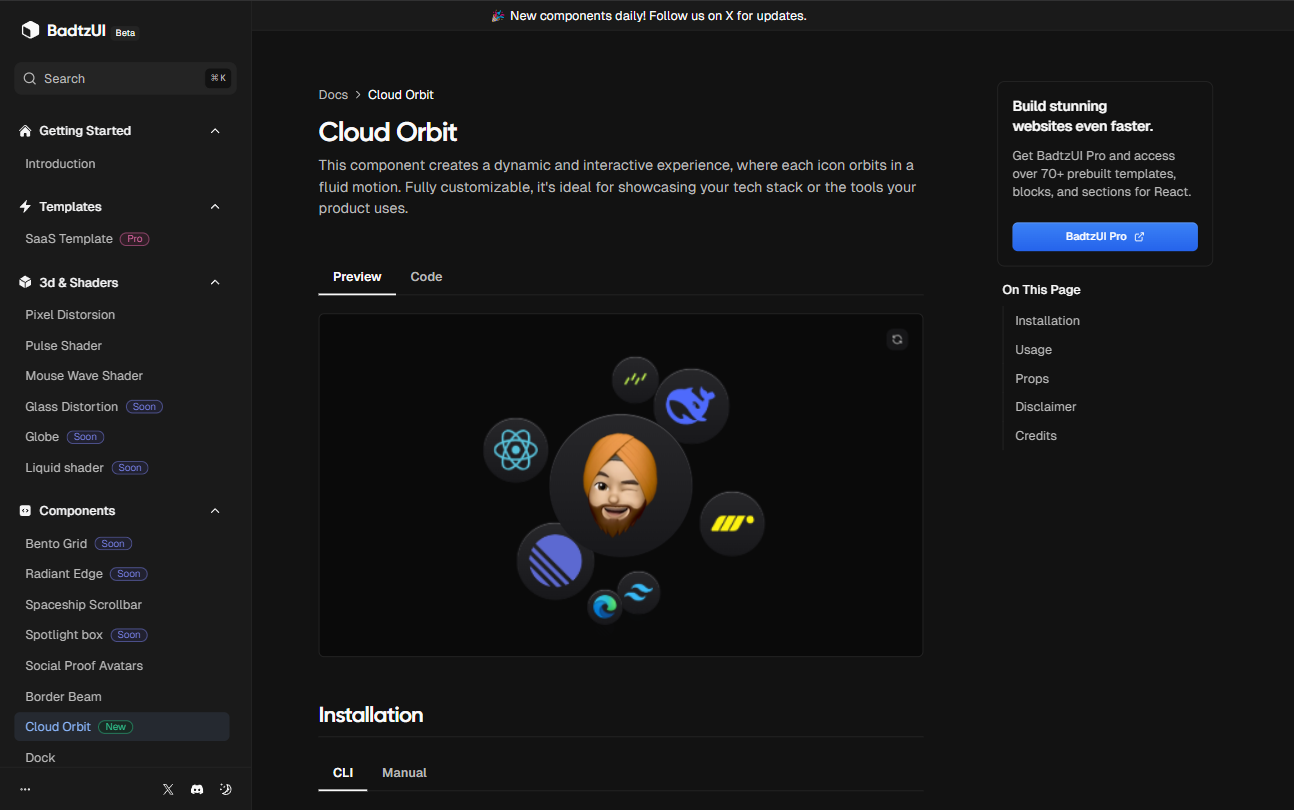Click the Docs breadcrumb link
Image resolution: width=1294 pixels, height=810 pixels.
333,95
